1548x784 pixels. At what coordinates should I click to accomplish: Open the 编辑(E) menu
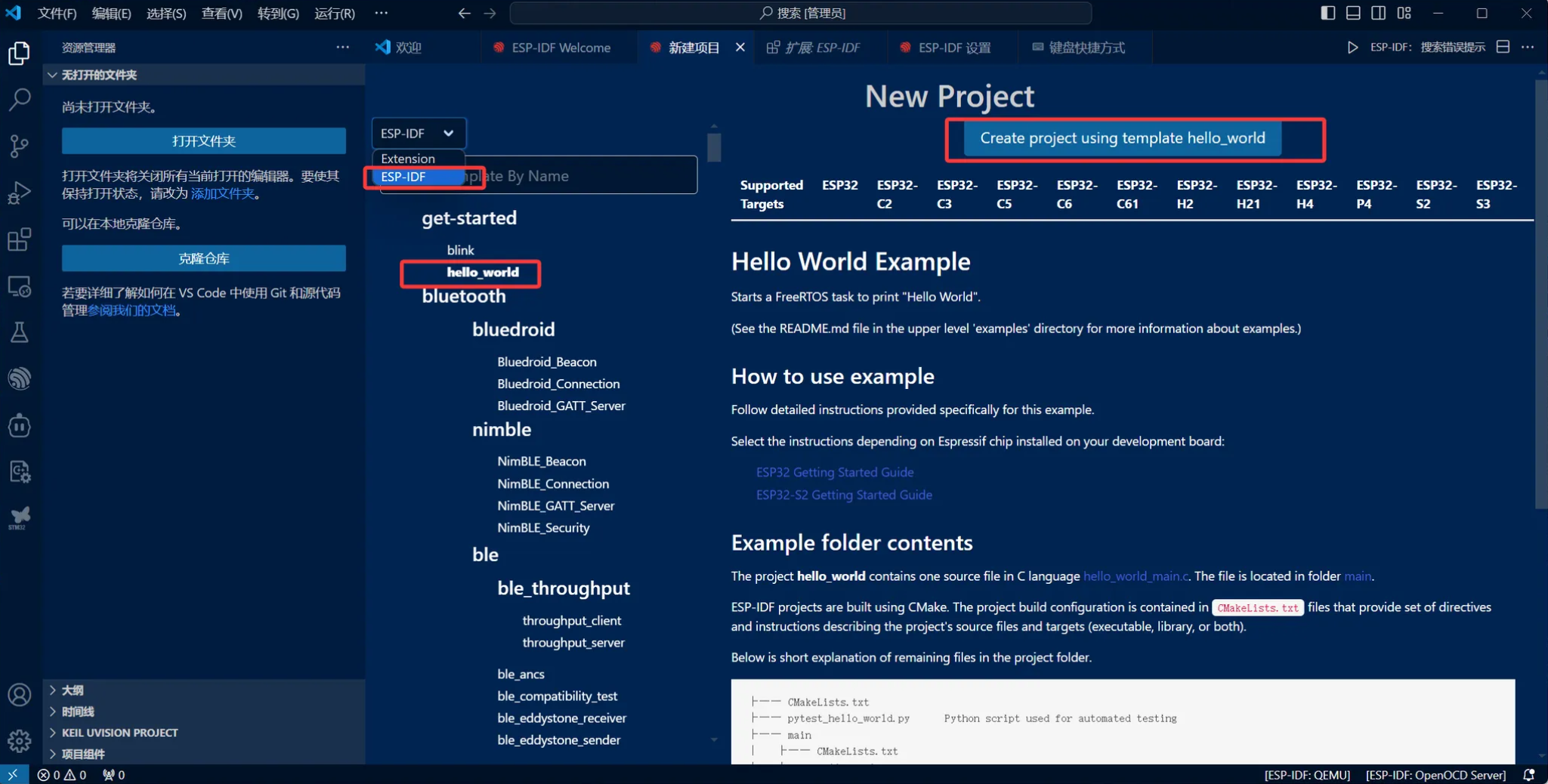(x=111, y=13)
